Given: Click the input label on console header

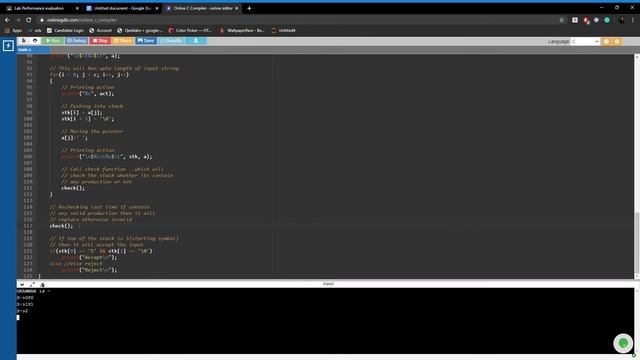Looking at the screenshot, I should [x=328, y=284].
